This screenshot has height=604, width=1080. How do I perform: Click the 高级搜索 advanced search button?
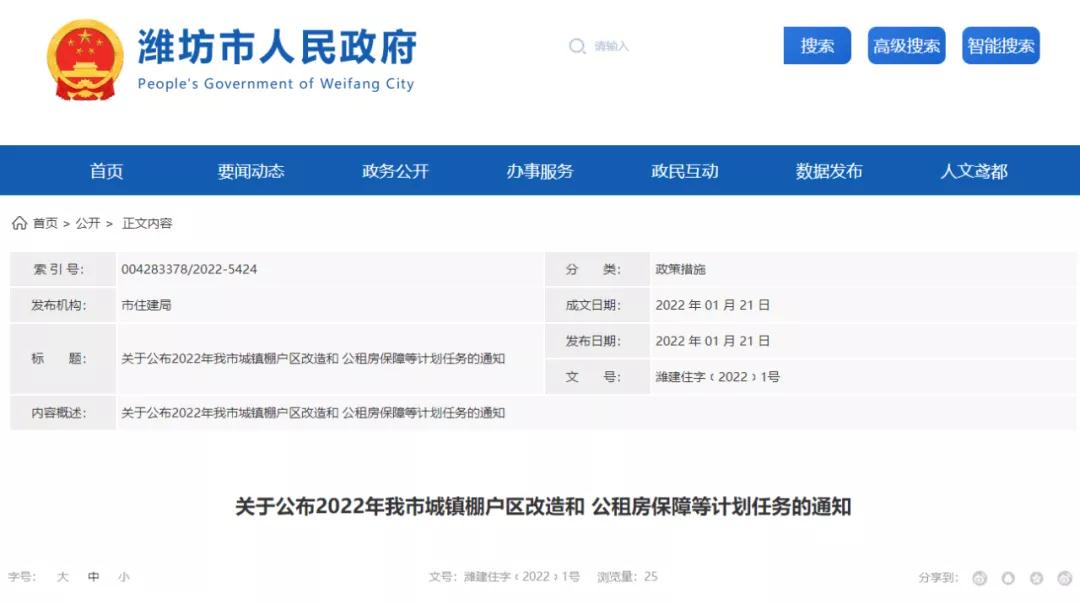point(905,46)
